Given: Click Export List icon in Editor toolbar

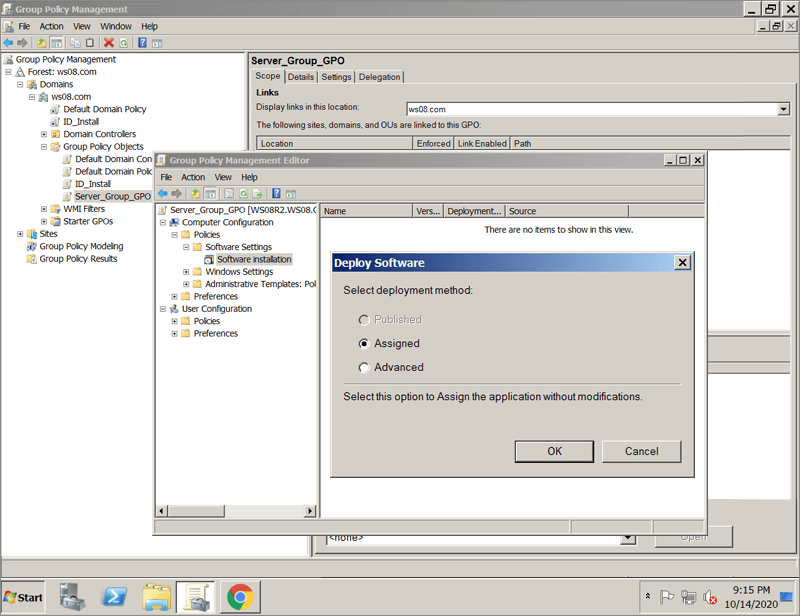Looking at the screenshot, I should click(x=258, y=193).
